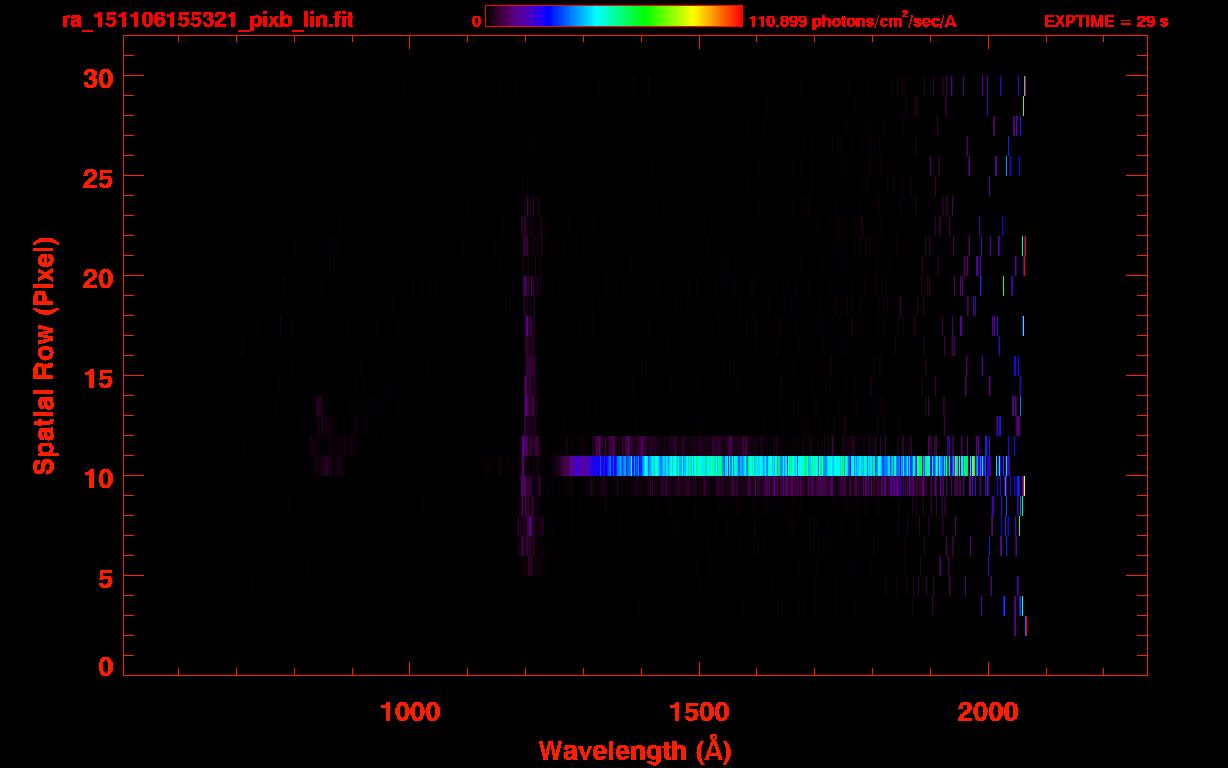Click the 1500 wavelength tick label

[699, 711]
